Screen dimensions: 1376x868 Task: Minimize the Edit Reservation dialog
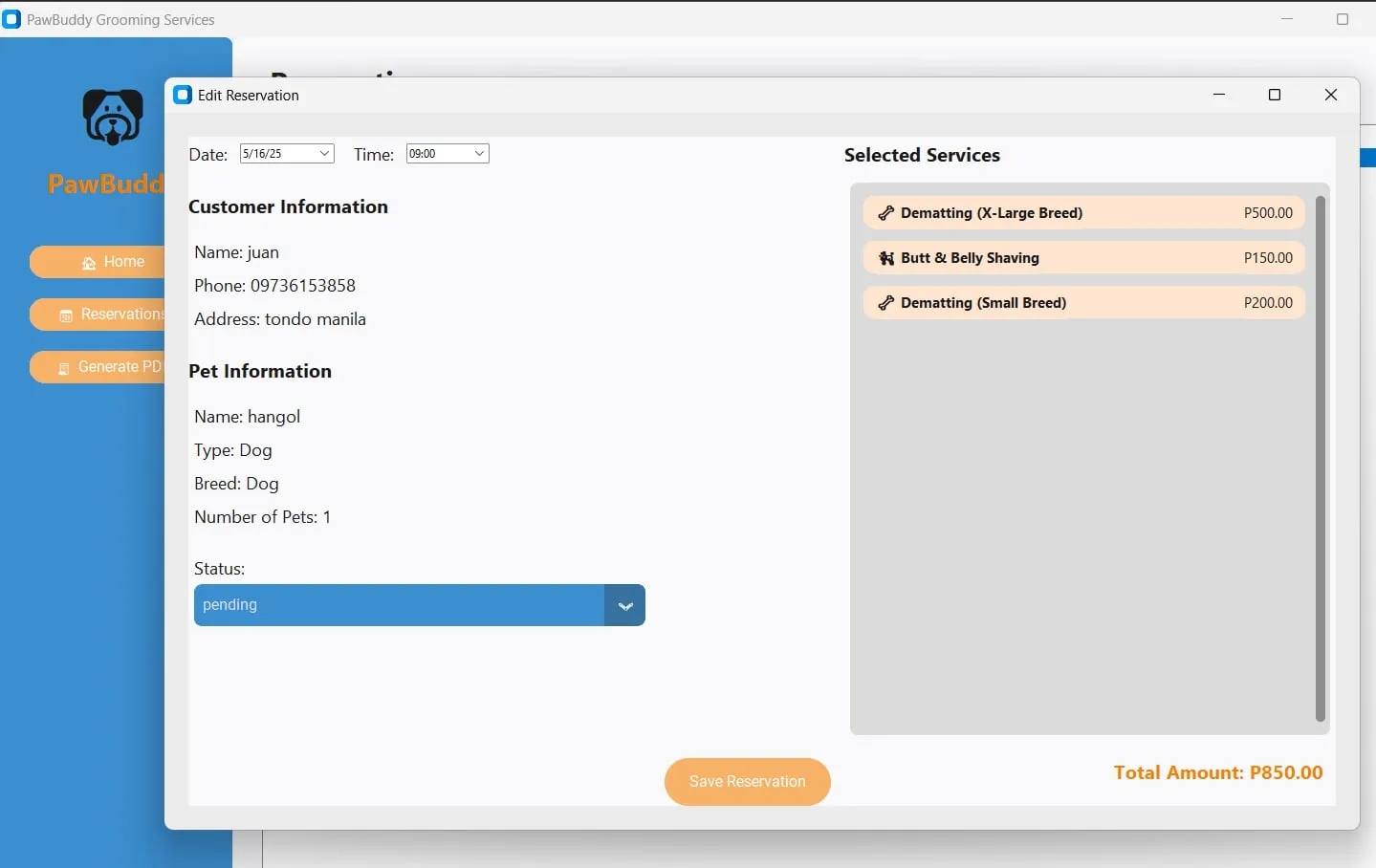(x=1219, y=95)
